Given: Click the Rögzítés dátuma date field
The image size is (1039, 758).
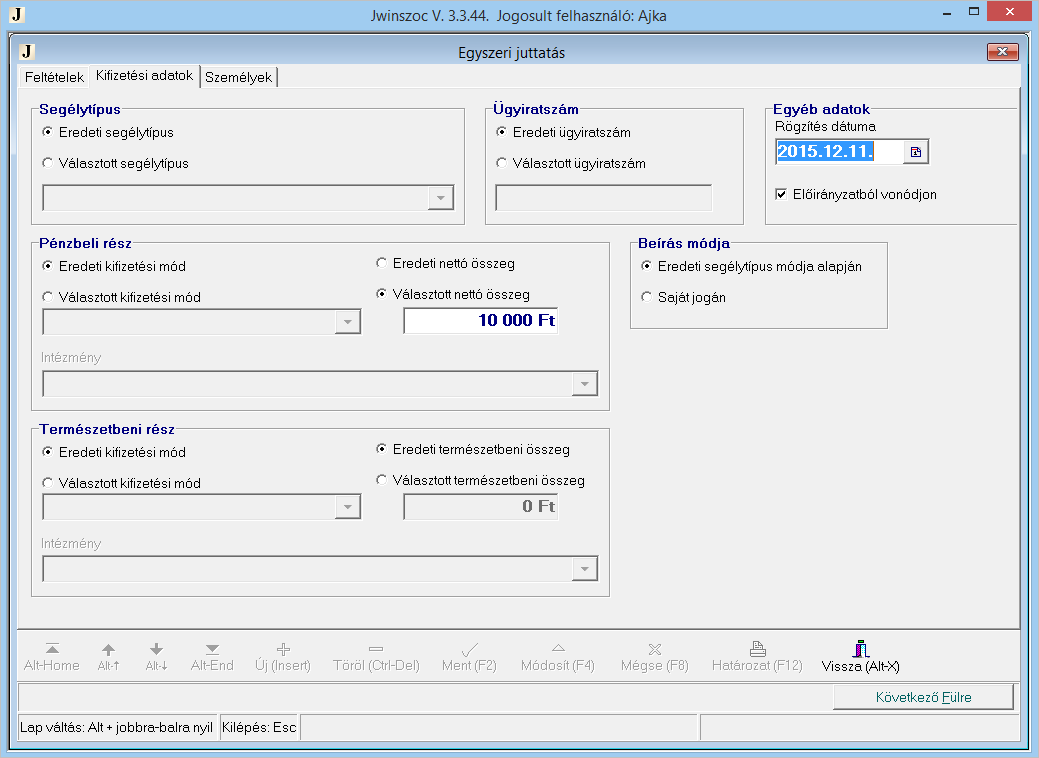Looking at the screenshot, I should (840, 152).
